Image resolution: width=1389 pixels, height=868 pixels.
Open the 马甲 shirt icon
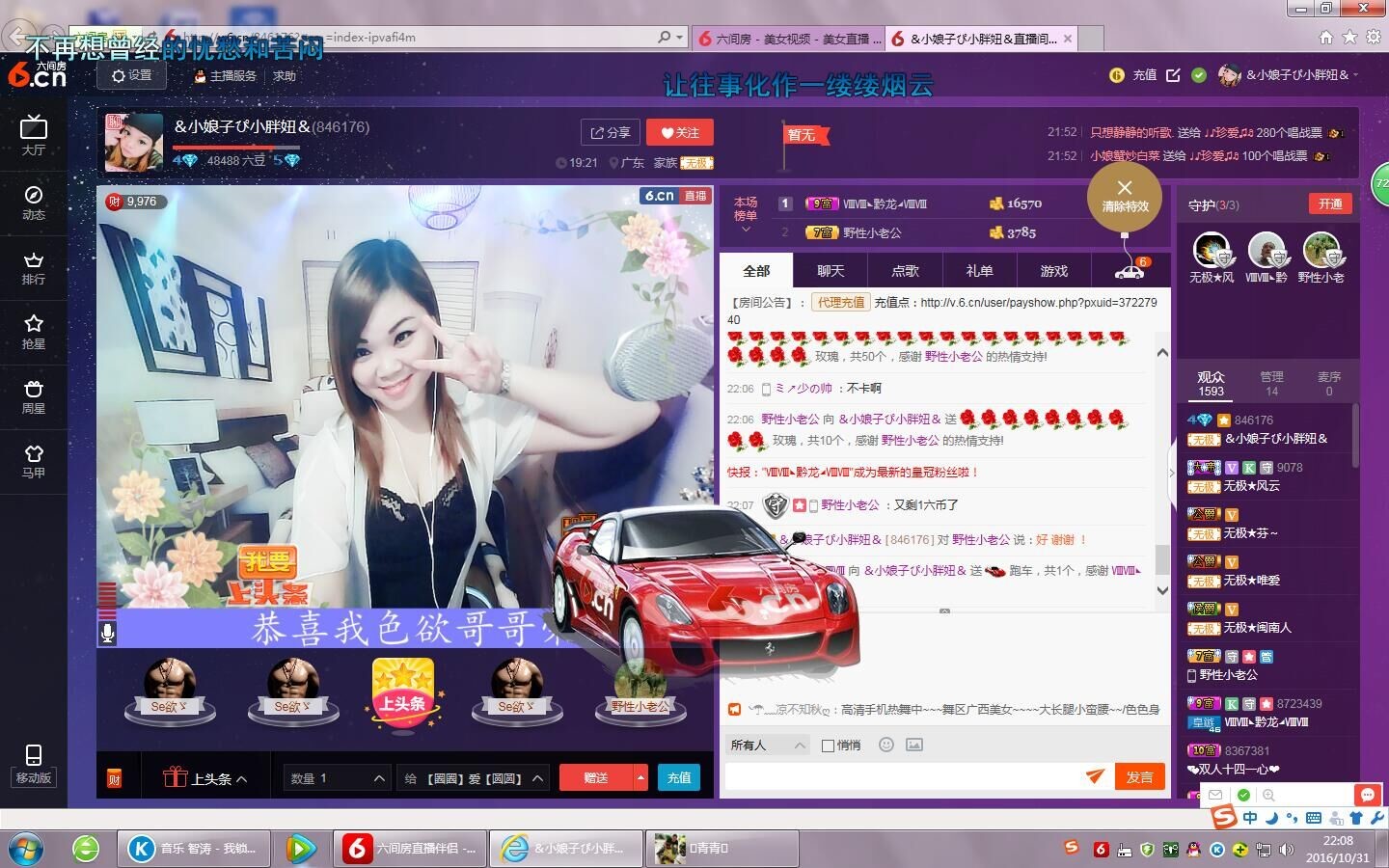33,461
